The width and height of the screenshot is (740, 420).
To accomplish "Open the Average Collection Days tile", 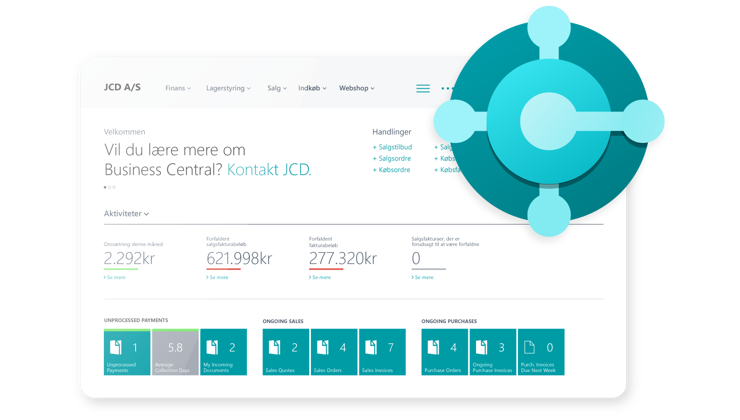I will [175, 352].
